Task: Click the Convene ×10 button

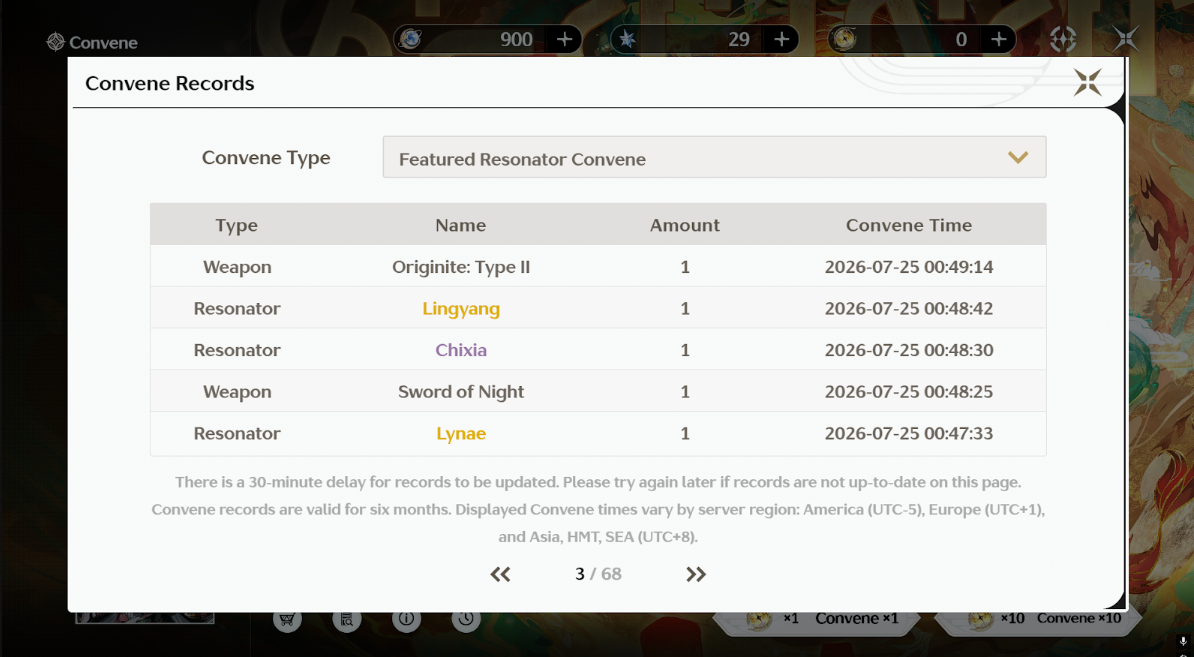Action: point(1040,619)
